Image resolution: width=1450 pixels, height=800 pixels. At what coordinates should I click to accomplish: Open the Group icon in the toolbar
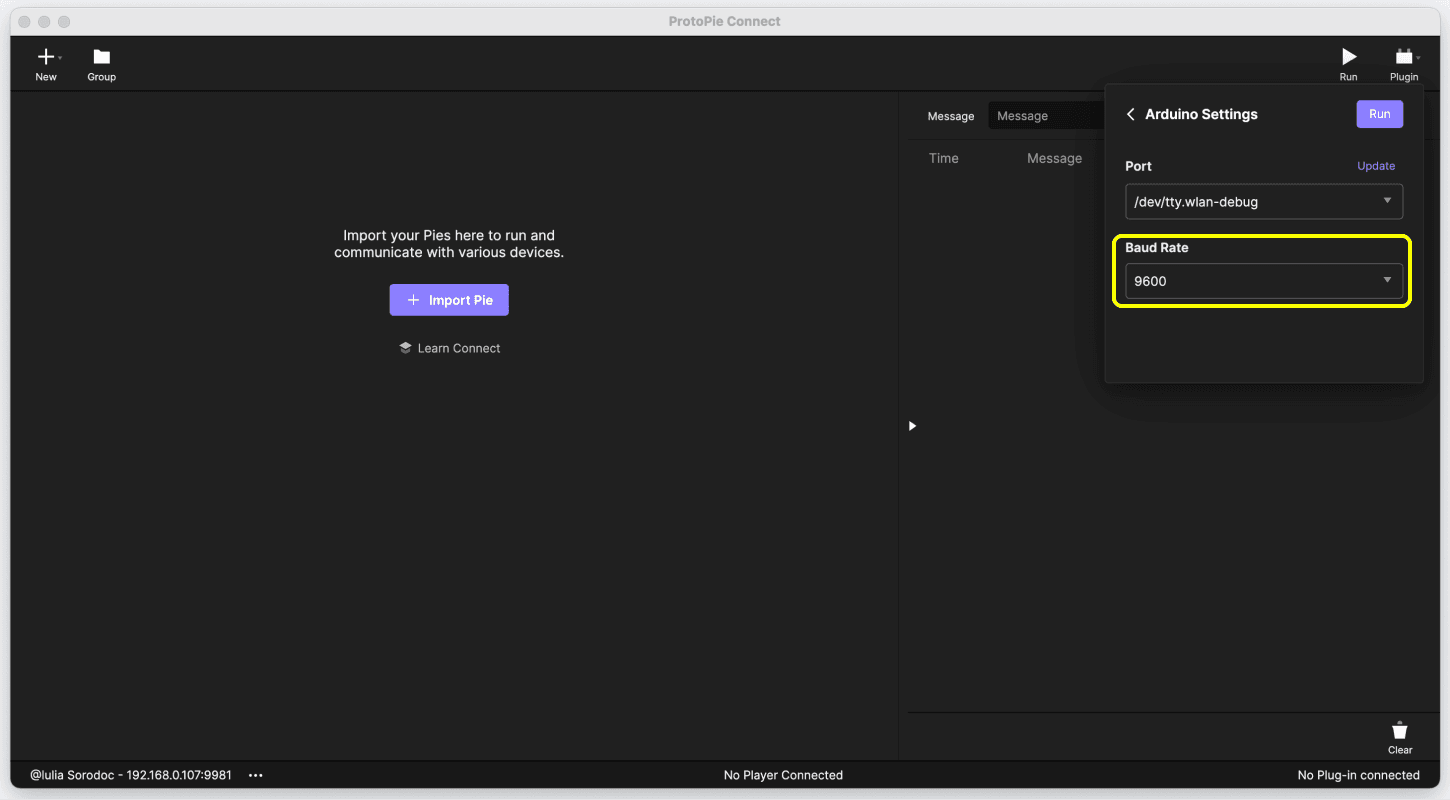101,57
